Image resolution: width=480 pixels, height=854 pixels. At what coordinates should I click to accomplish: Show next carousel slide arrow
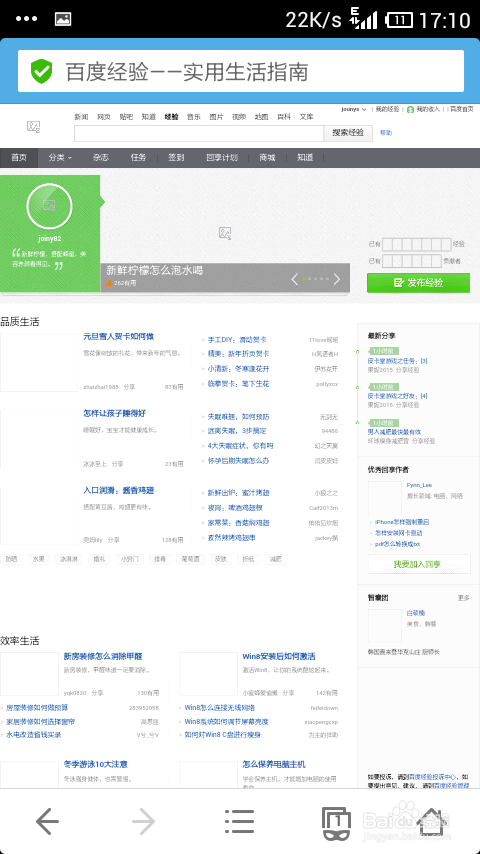click(x=337, y=279)
